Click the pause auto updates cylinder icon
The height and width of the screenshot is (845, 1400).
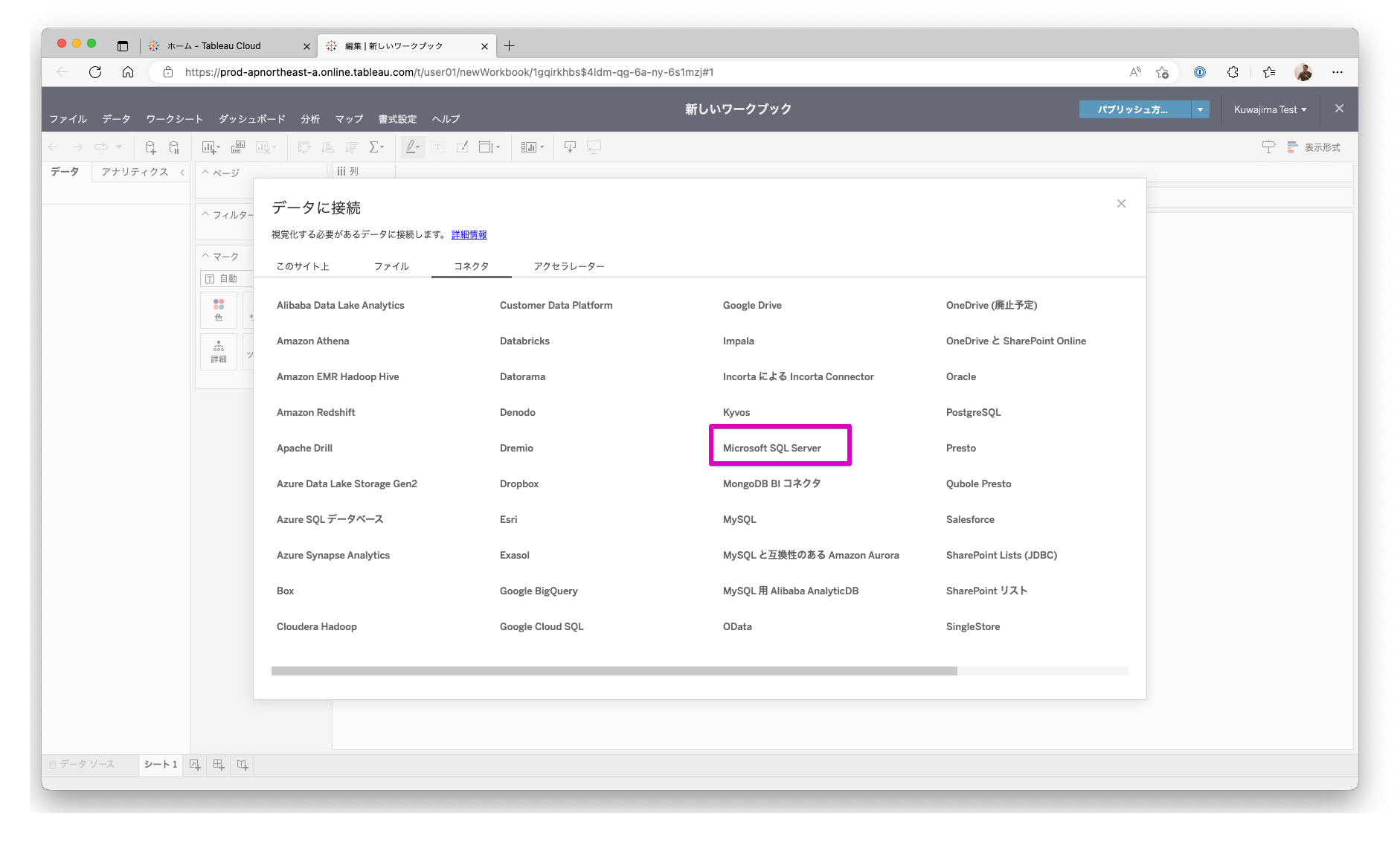(x=174, y=147)
